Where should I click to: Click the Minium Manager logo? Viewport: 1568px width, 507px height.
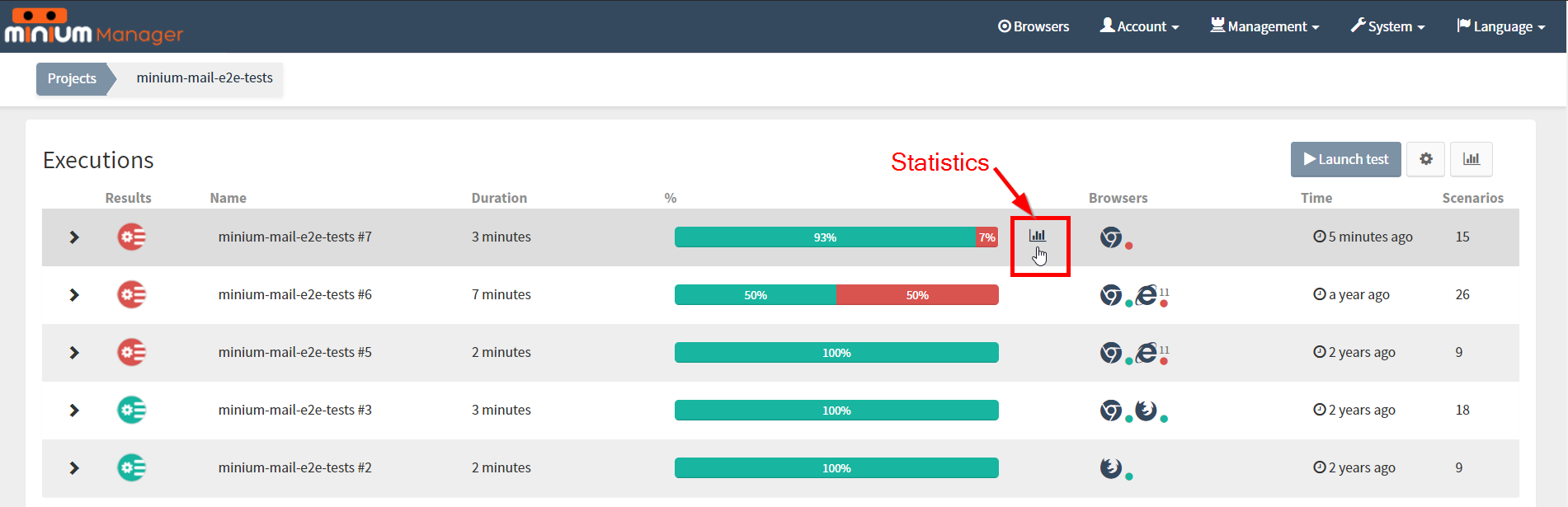click(93, 26)
